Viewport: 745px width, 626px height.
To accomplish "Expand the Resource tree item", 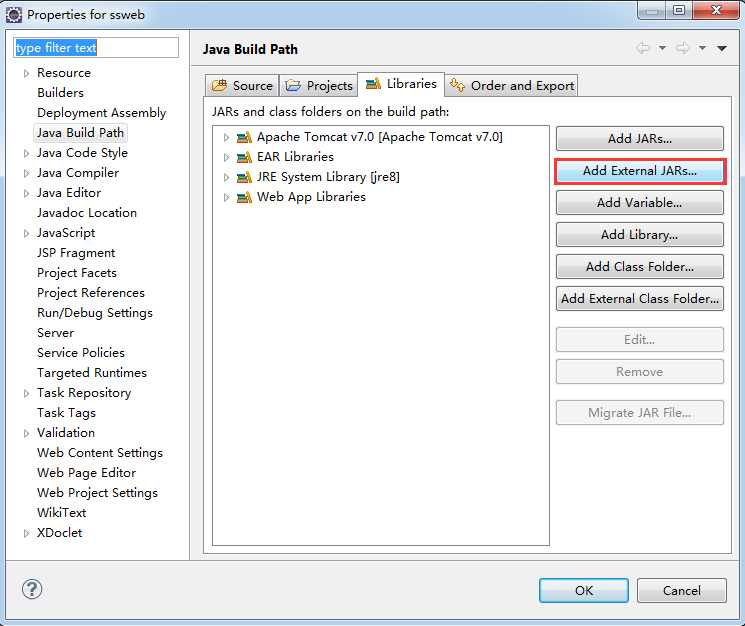I will coord(27,74).
